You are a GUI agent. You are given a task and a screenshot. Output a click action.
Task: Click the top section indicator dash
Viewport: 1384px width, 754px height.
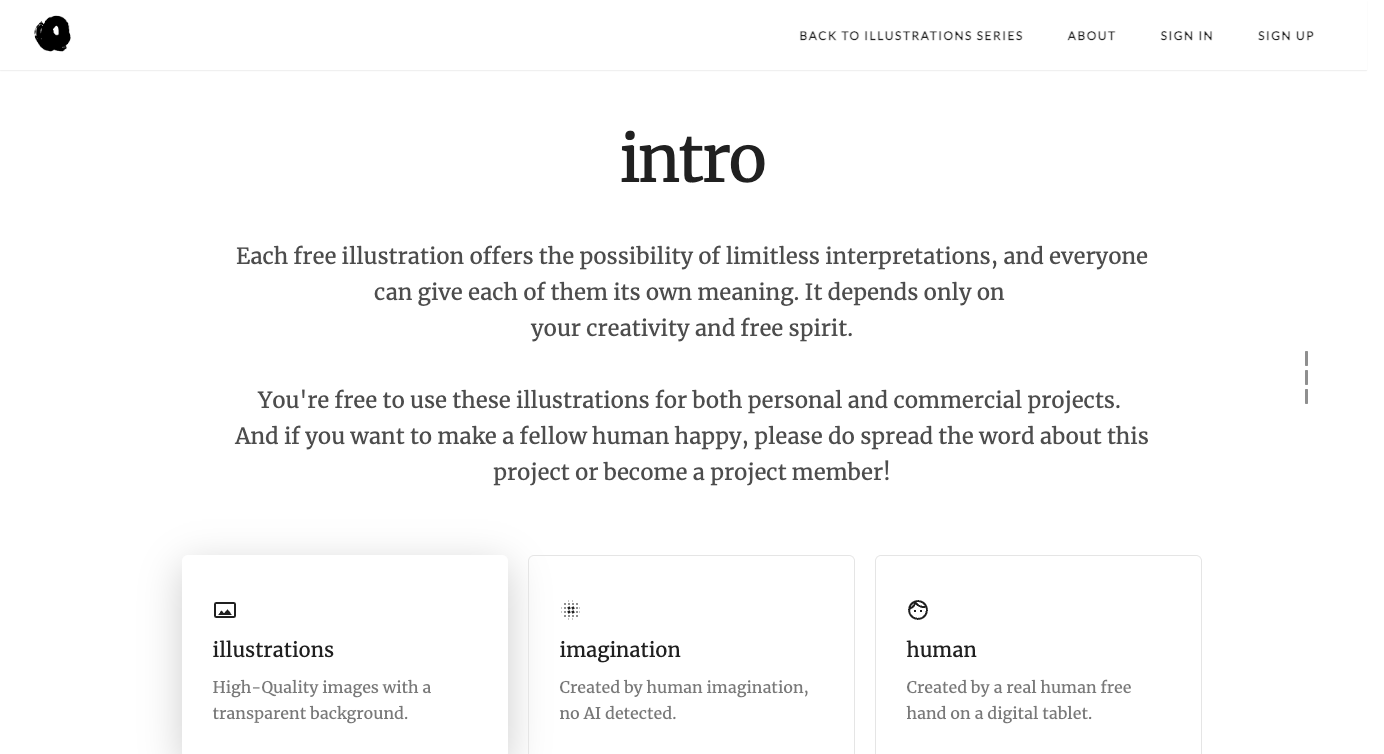(x=1306, y=359)
